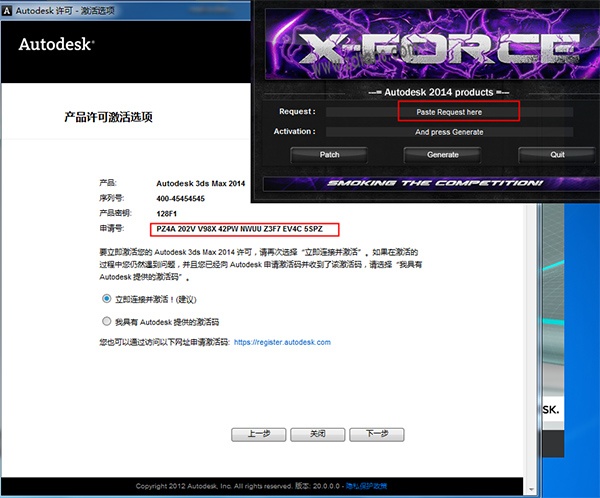Click the highlighted request code text
This screenshot has width=600, height=498.
click(x=246, y=230)
